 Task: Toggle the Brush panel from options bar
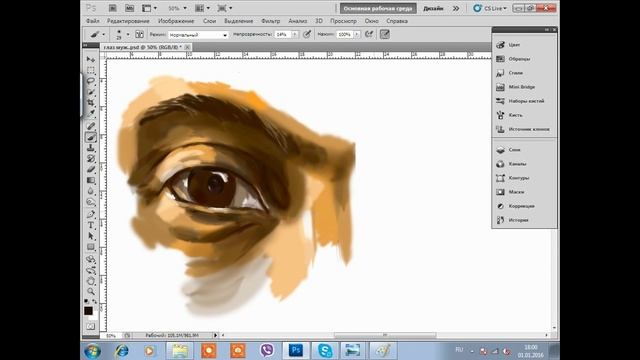click(139, 34)
